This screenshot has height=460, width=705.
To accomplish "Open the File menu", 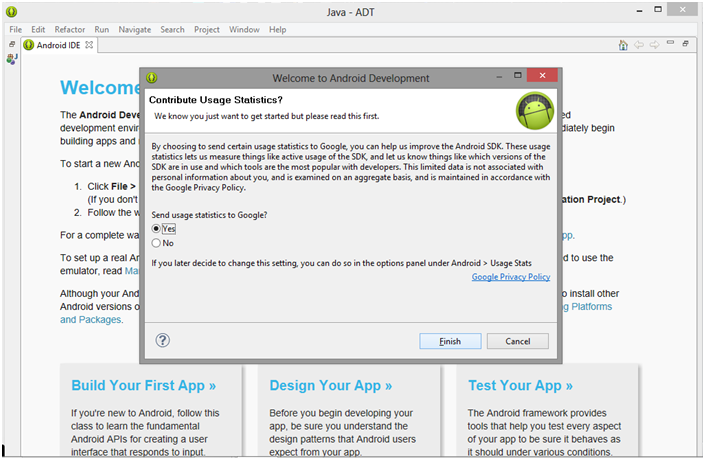I will 15,30.
